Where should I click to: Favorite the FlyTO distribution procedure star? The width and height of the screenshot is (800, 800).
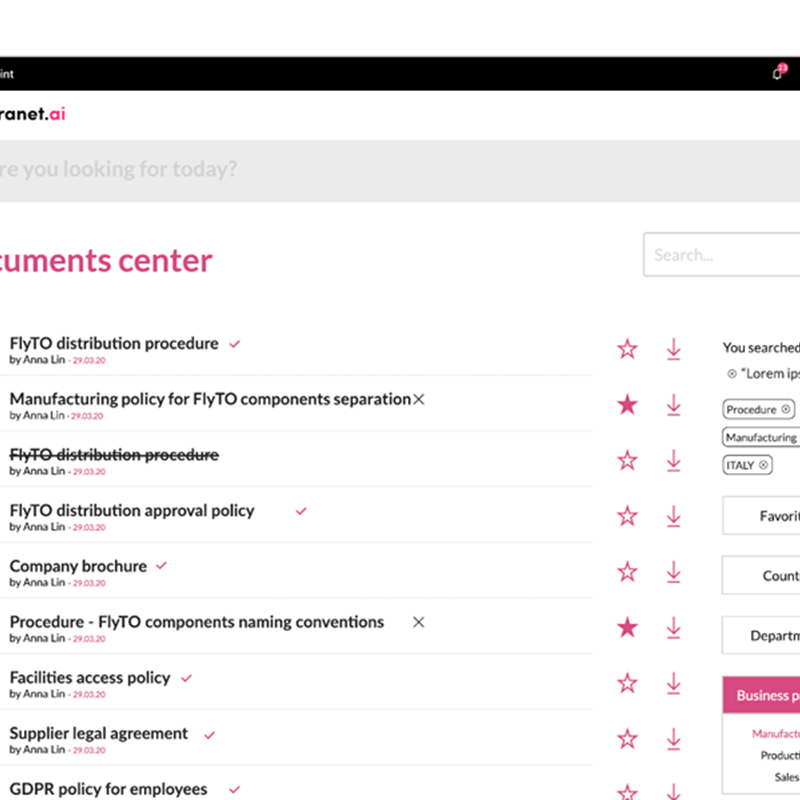tap(627, 349)
